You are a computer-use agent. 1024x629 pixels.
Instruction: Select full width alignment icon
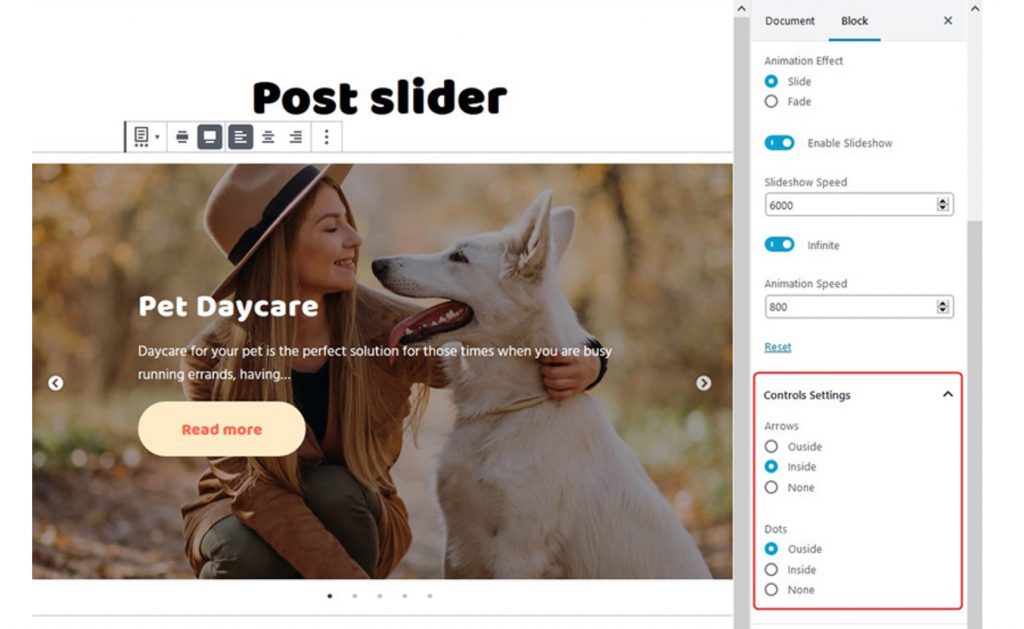pyautogui.click(x=210, y=137)
